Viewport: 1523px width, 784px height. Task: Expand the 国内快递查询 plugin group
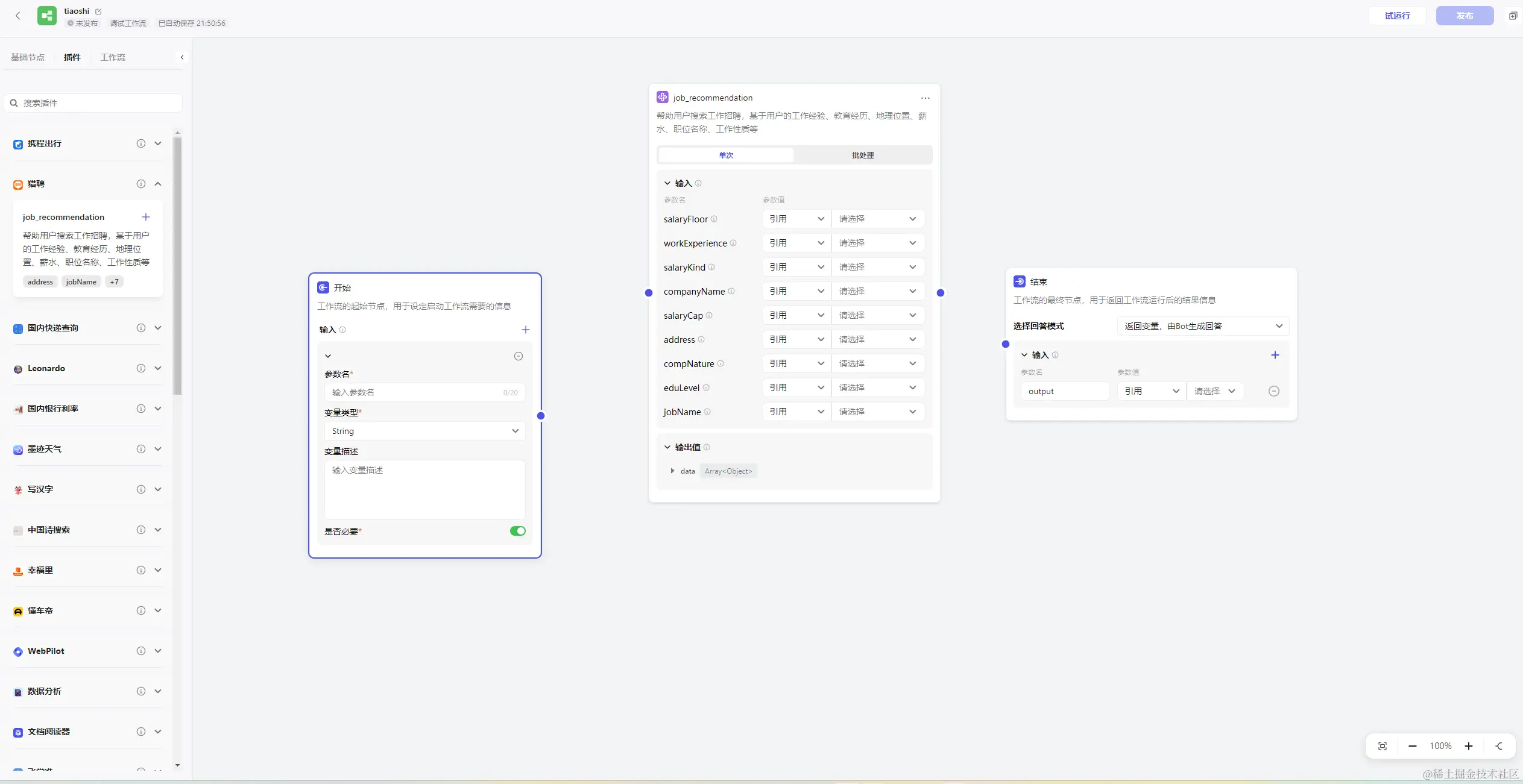point(158,328)
